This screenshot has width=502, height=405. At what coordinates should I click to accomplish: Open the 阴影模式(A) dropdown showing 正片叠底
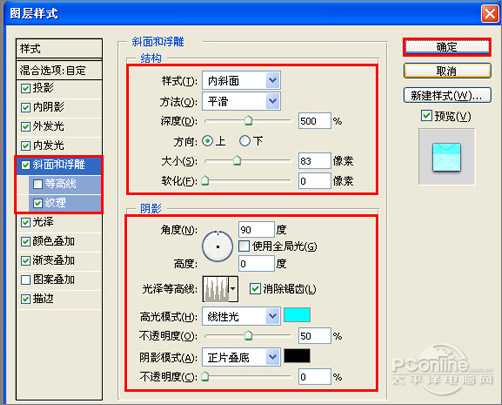(x=241, y=357)
